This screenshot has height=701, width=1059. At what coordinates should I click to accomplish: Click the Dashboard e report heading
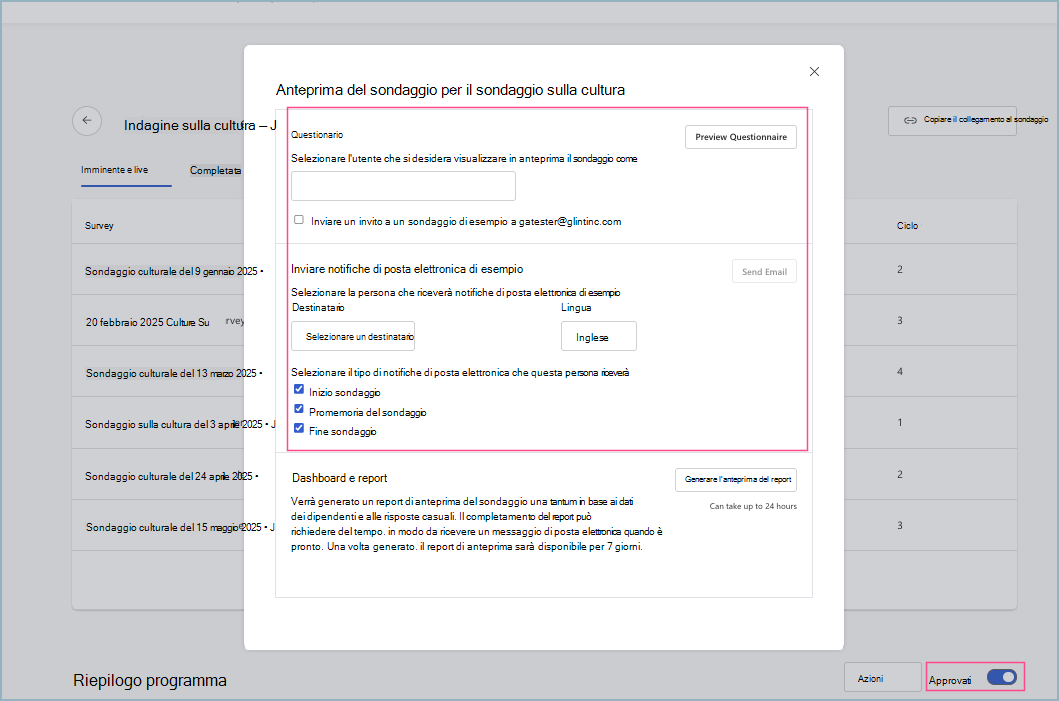click(340, 478)
